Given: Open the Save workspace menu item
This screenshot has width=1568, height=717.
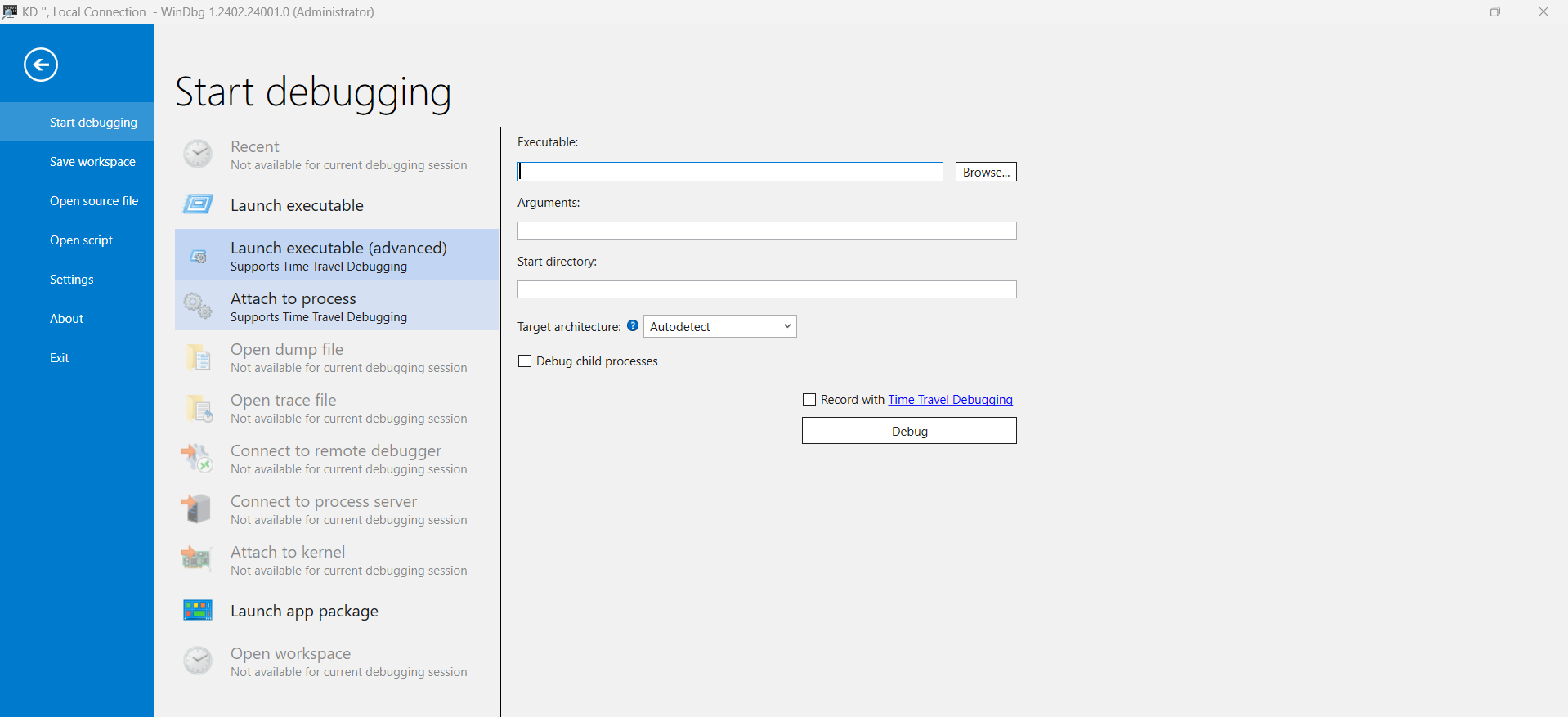Looking at the screenshot, I should (x=92, y=161).
